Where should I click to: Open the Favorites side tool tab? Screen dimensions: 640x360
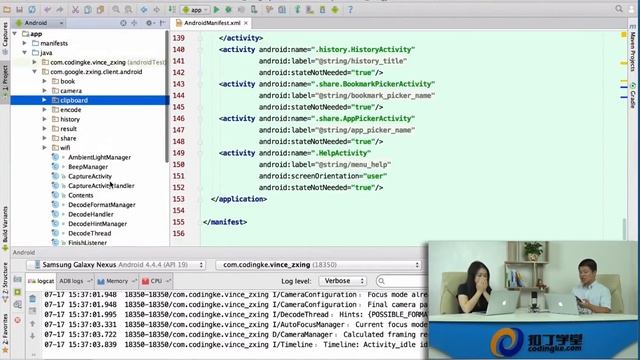5,333
